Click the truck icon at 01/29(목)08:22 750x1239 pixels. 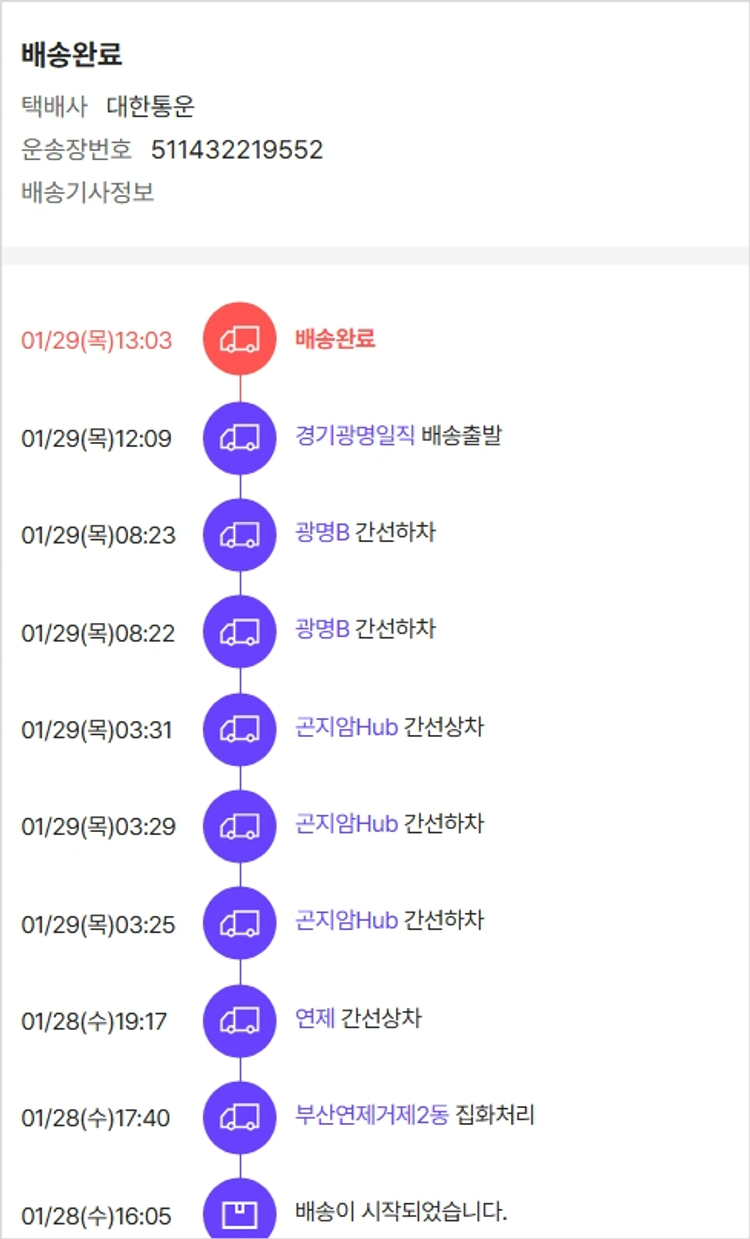(x=239, y=632)
